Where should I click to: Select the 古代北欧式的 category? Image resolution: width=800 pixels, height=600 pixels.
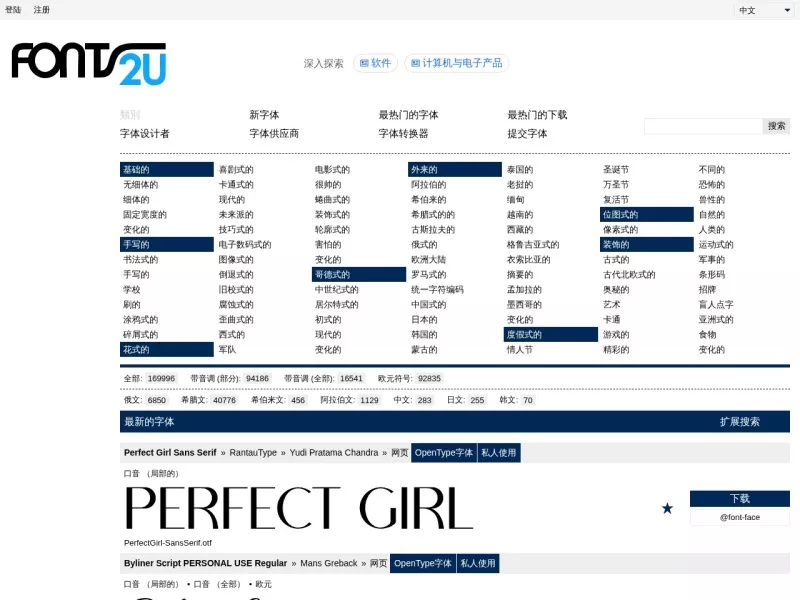[x=629, y=274]
